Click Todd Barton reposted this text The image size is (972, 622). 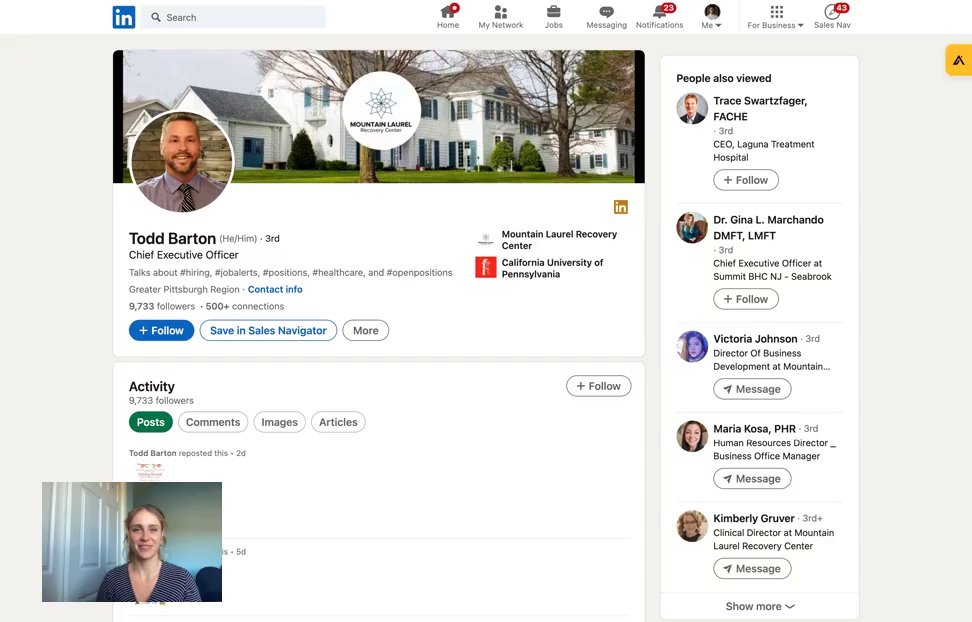[x=179, y=453]
